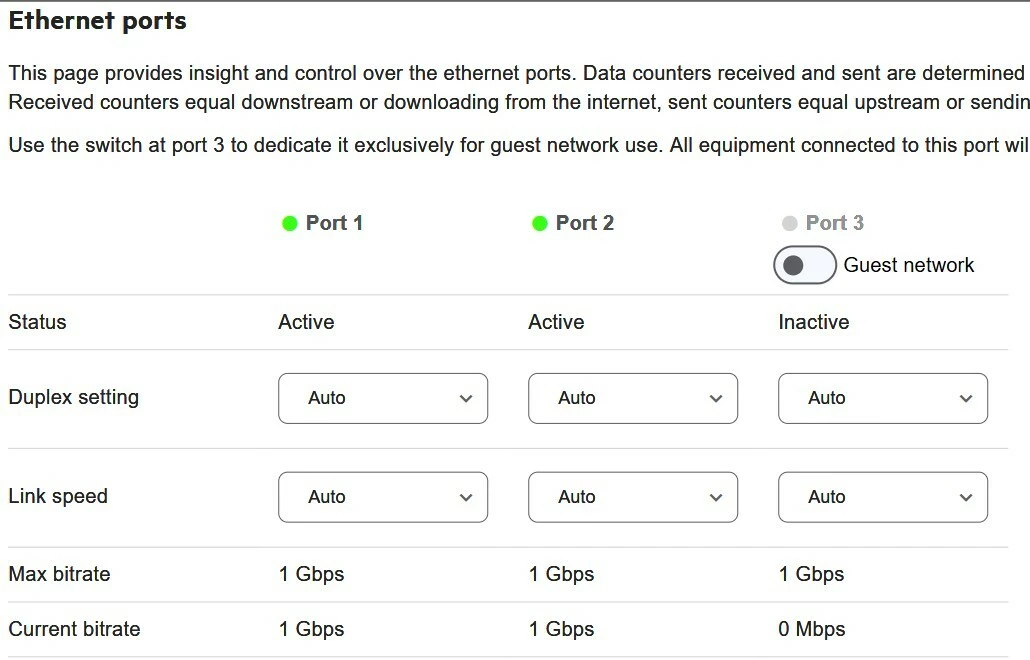The image size is (1030, 660).
Task: Click the Port 3 column heading
Action: 834,223
